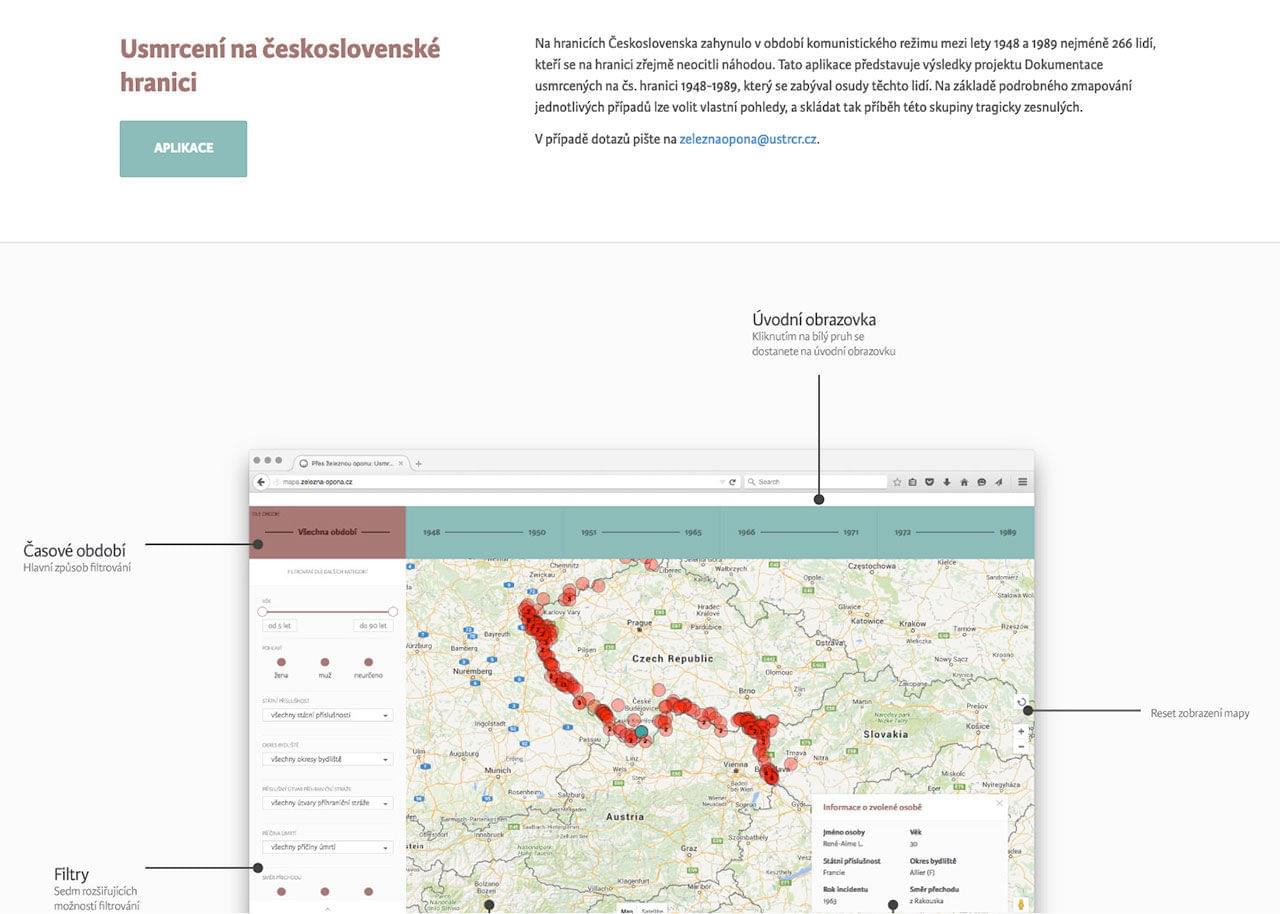Click the heading 'Usmrcení na československé hranici'
The width and height of the screenshot is (1280, 914).
click(280, 65)
